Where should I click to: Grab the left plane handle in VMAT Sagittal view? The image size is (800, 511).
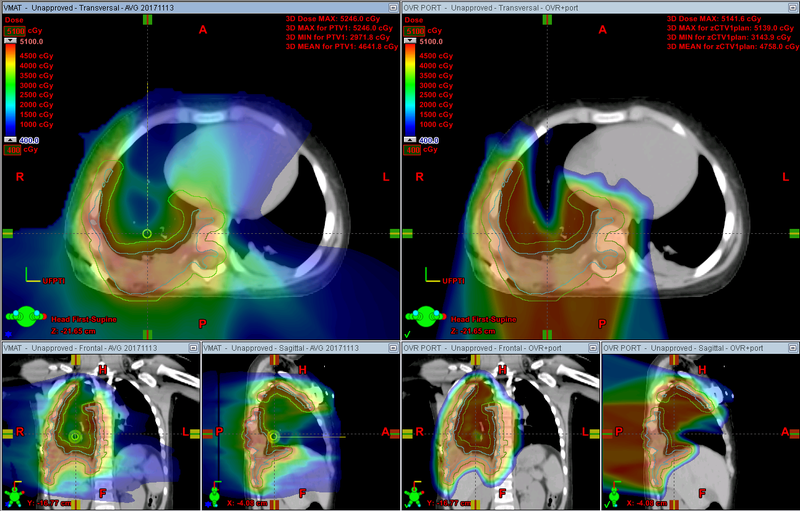[x=208, y=433]
